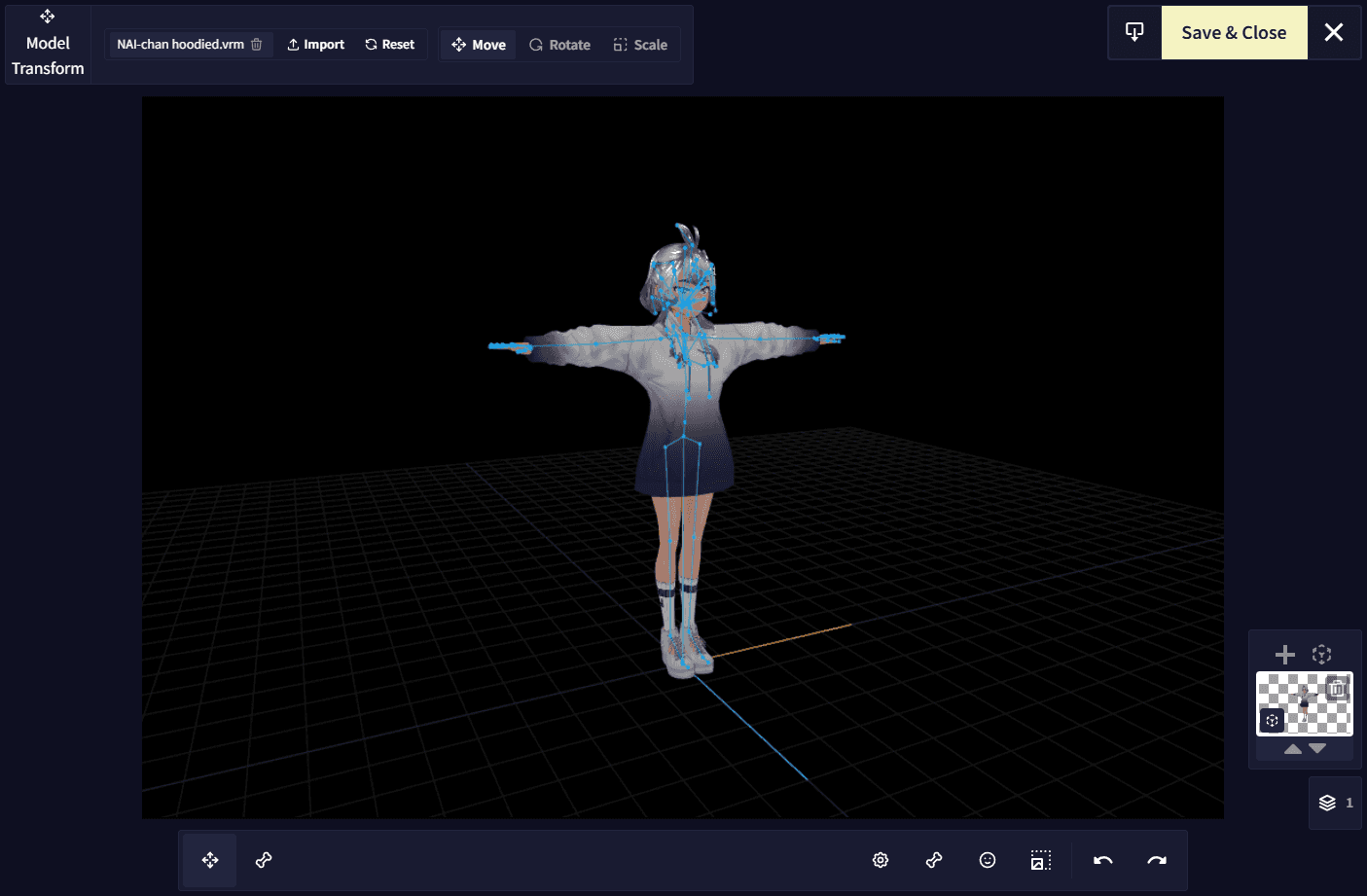Switch to Scale transform mode
Viewport: 1367px width, 896px height.
pyautogui.click(x=640, y=44)
